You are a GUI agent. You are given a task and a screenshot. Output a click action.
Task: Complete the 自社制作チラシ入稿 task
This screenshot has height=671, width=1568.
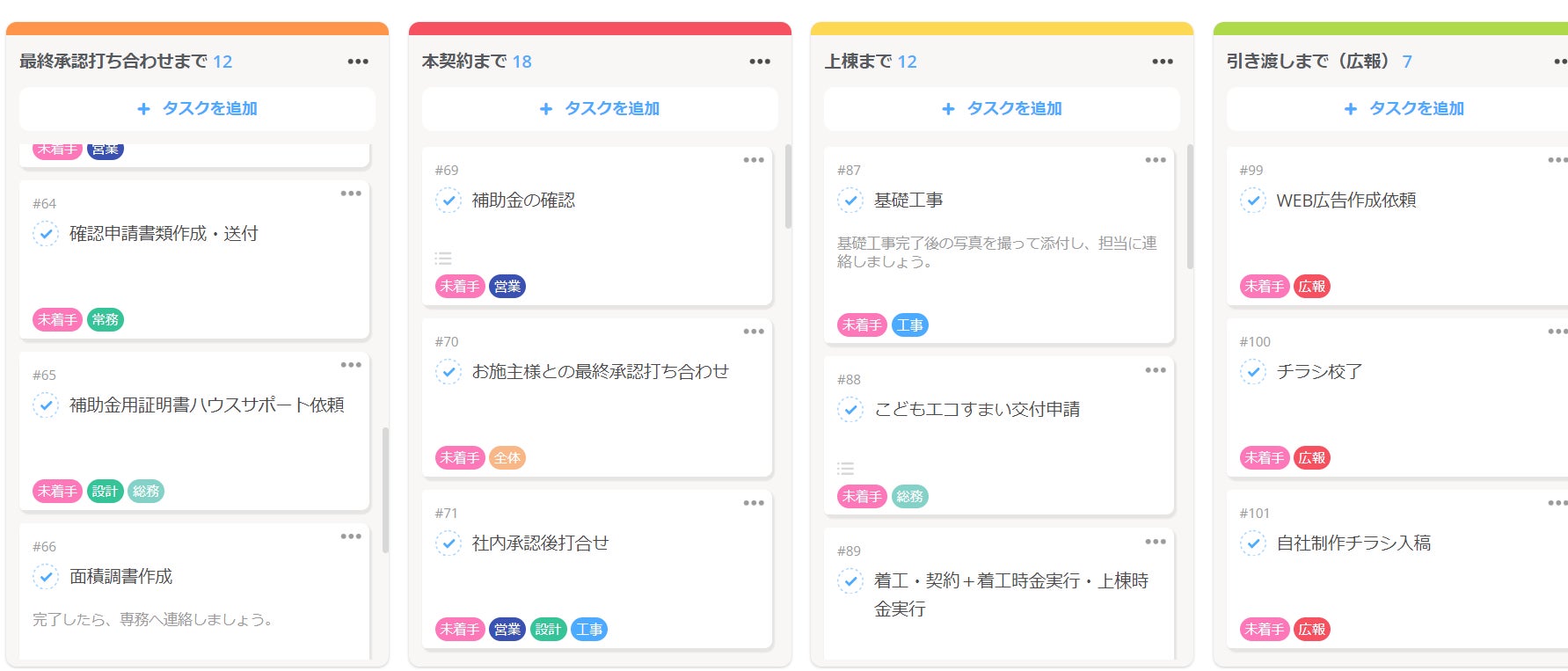[1253, 543]
